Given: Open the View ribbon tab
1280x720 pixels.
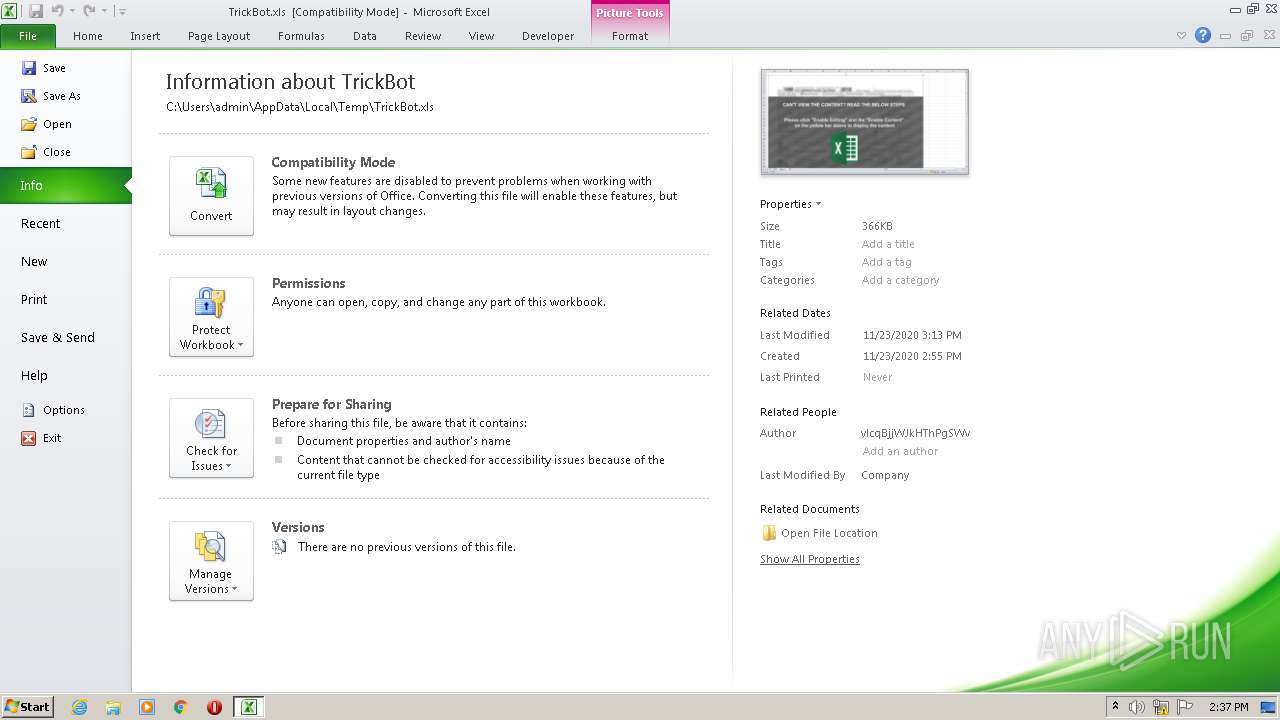Looking at the screenshot, I should click(482, 36).
